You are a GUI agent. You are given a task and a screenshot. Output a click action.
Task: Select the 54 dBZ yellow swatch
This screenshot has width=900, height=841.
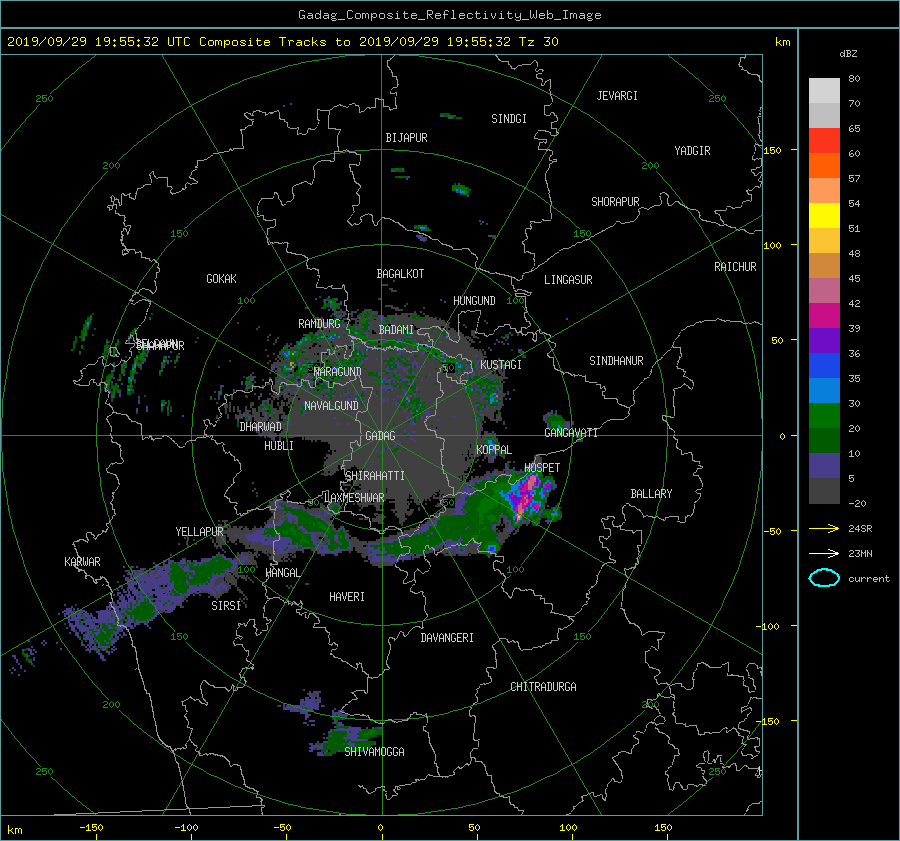tap(824, 215)
